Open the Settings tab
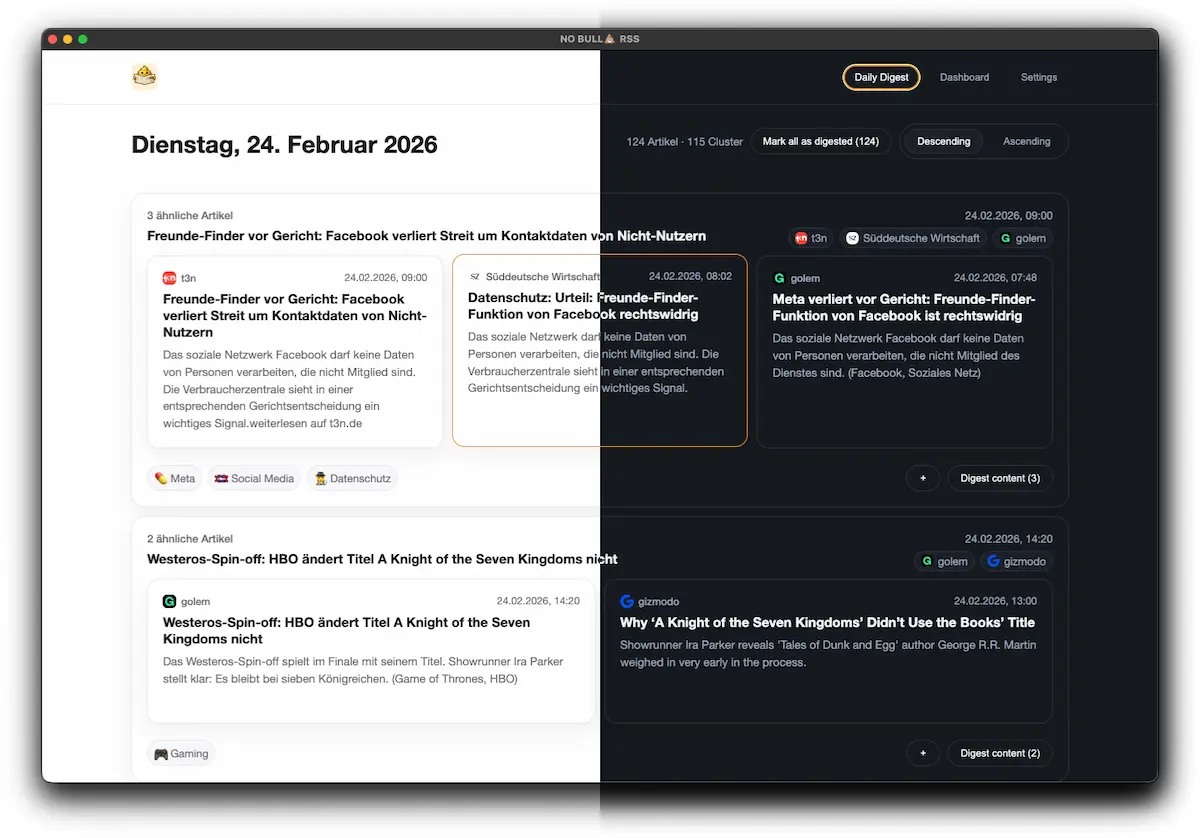 tap(1038, 77)
